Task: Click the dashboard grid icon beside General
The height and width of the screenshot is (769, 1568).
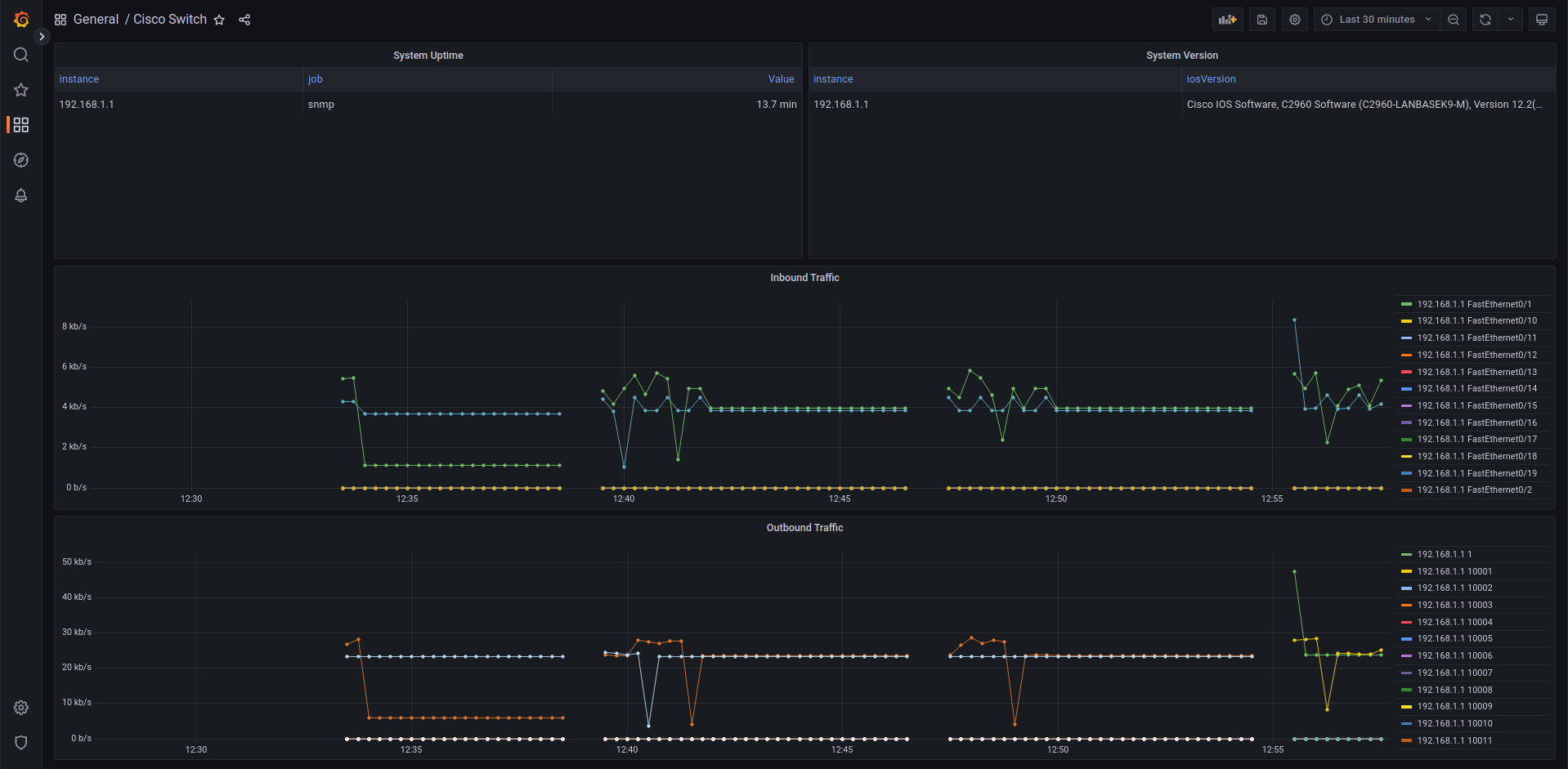Action: tap(60, 20)
